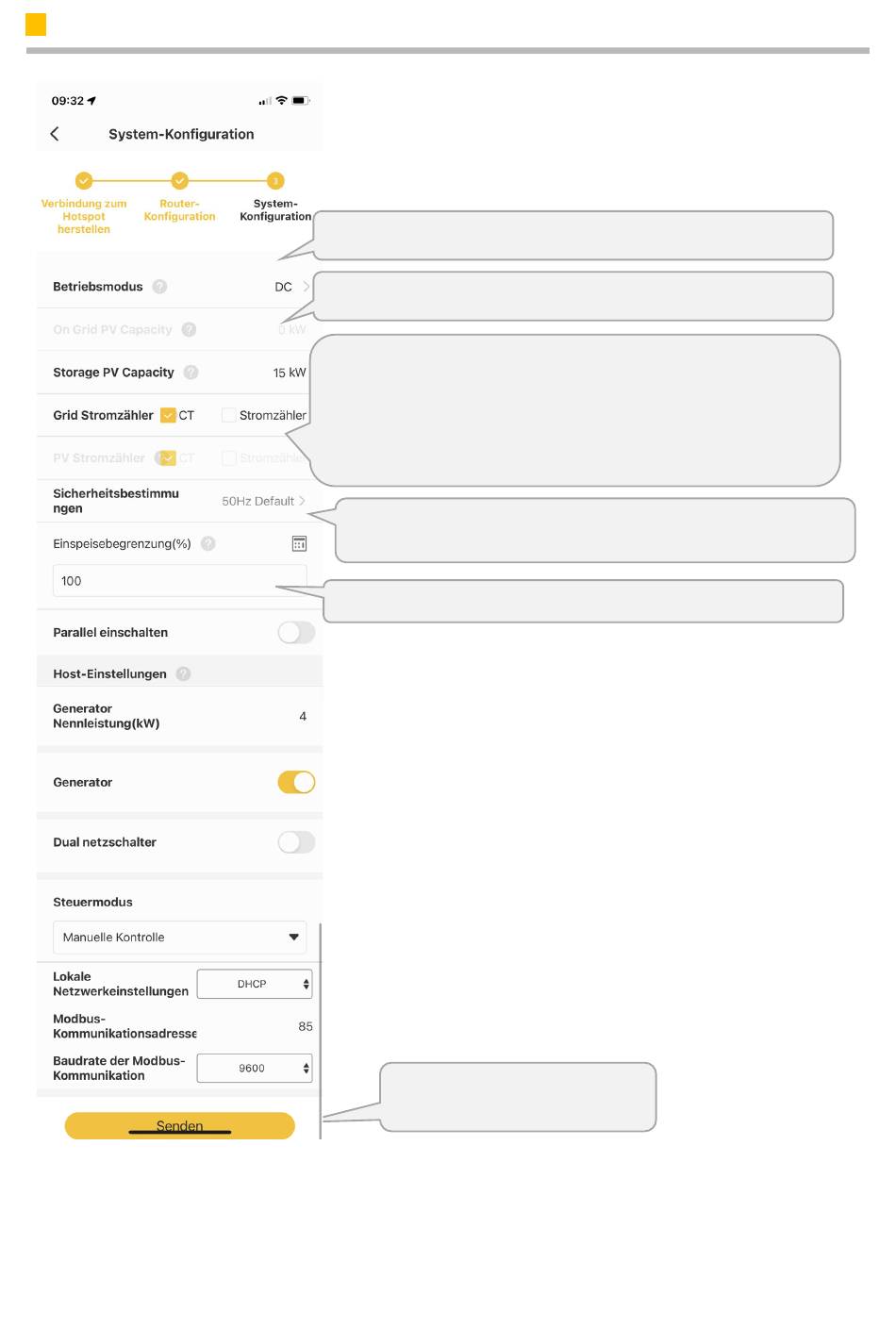Tap the back arrow in header

[55, 134]
